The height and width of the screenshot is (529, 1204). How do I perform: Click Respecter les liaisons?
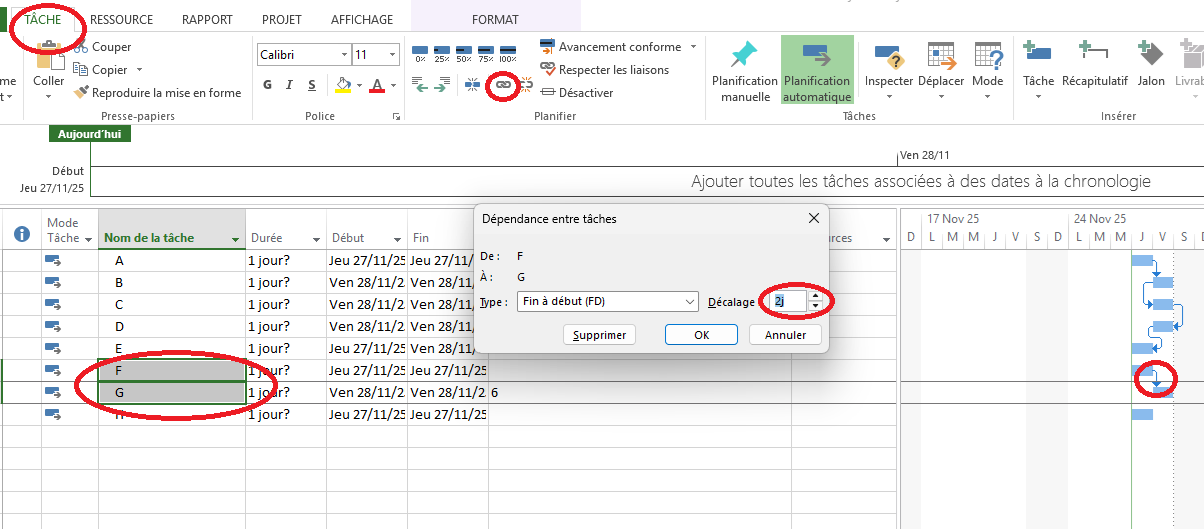point(604,70)
